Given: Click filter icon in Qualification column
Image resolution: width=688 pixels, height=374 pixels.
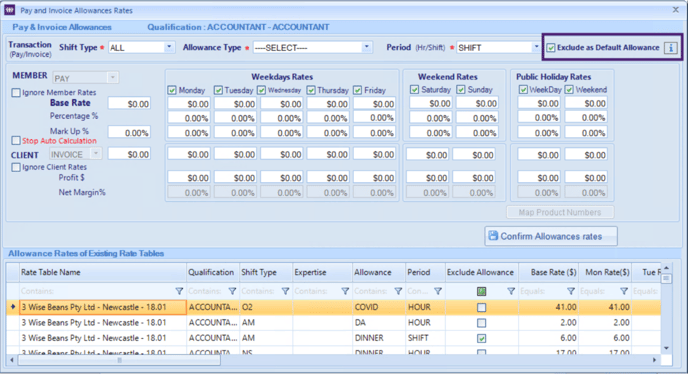Looking at the screenshot, I should coord(232,291).
